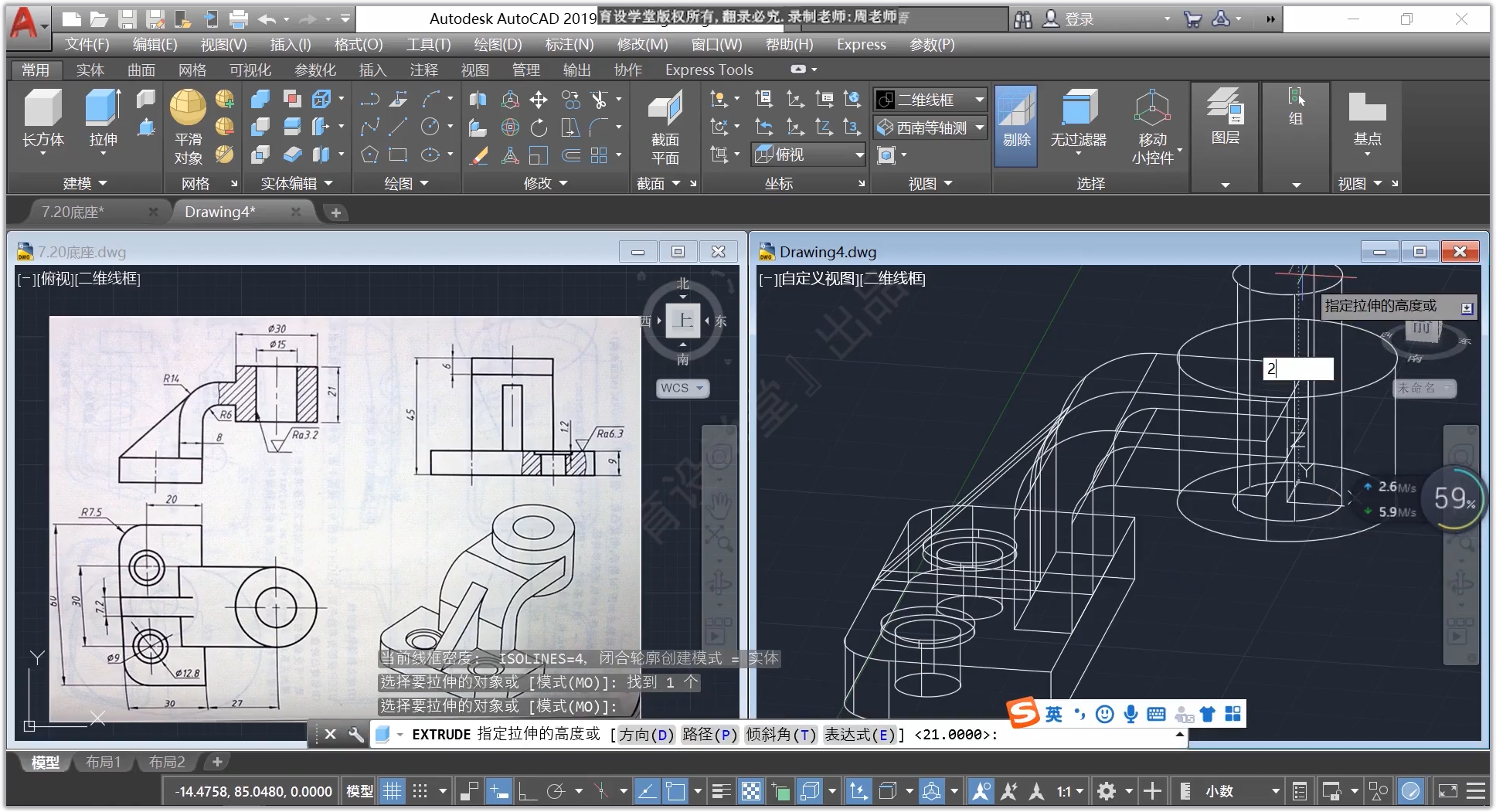Toggle transparency checker icon in status bar
The image size is (1496, 812).
pyautogui.click(x=751, y=790)
